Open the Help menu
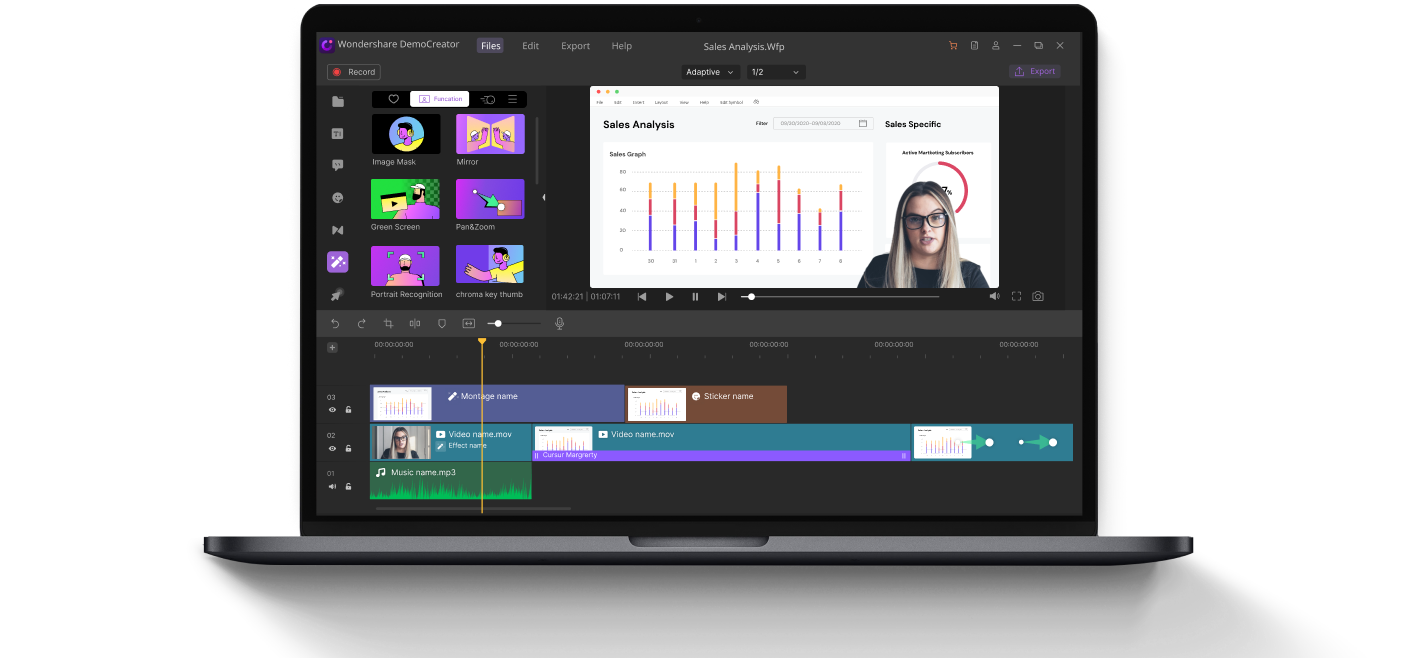1408x658 pixels. coord(621,46)
